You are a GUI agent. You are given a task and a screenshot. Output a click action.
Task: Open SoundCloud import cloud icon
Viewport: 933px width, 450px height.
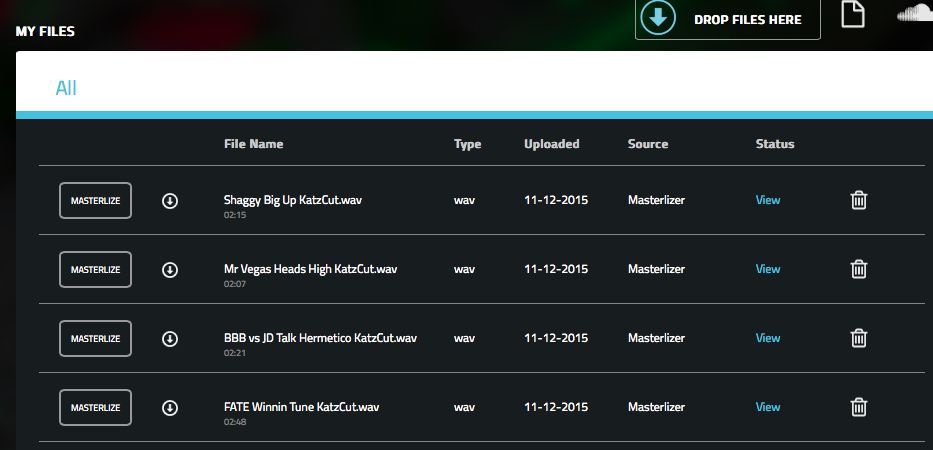(x=913, y=14)
